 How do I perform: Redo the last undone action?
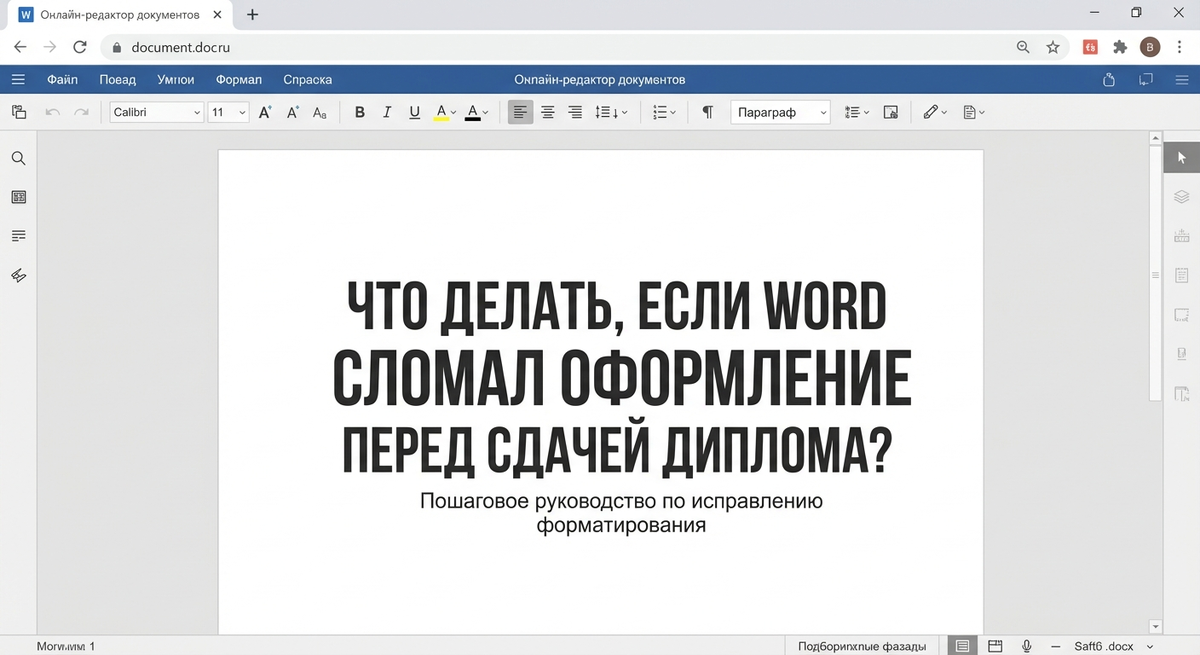[81, 113]
